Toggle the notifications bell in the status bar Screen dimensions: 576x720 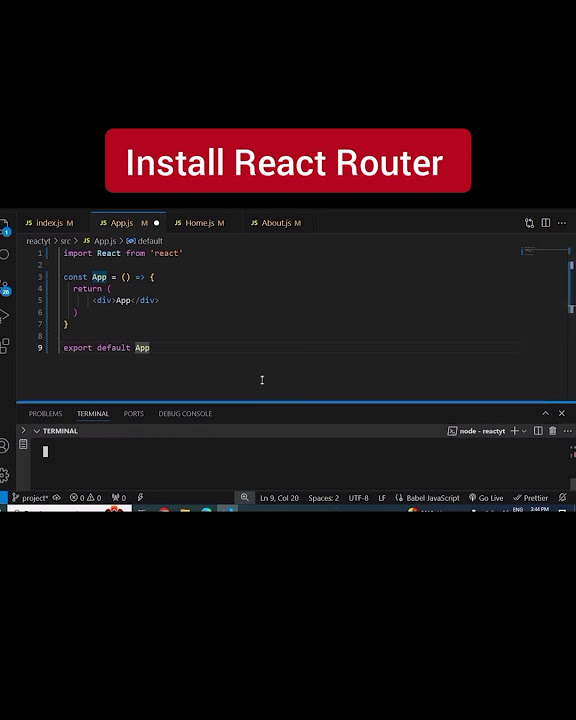(x=563, y=497)
